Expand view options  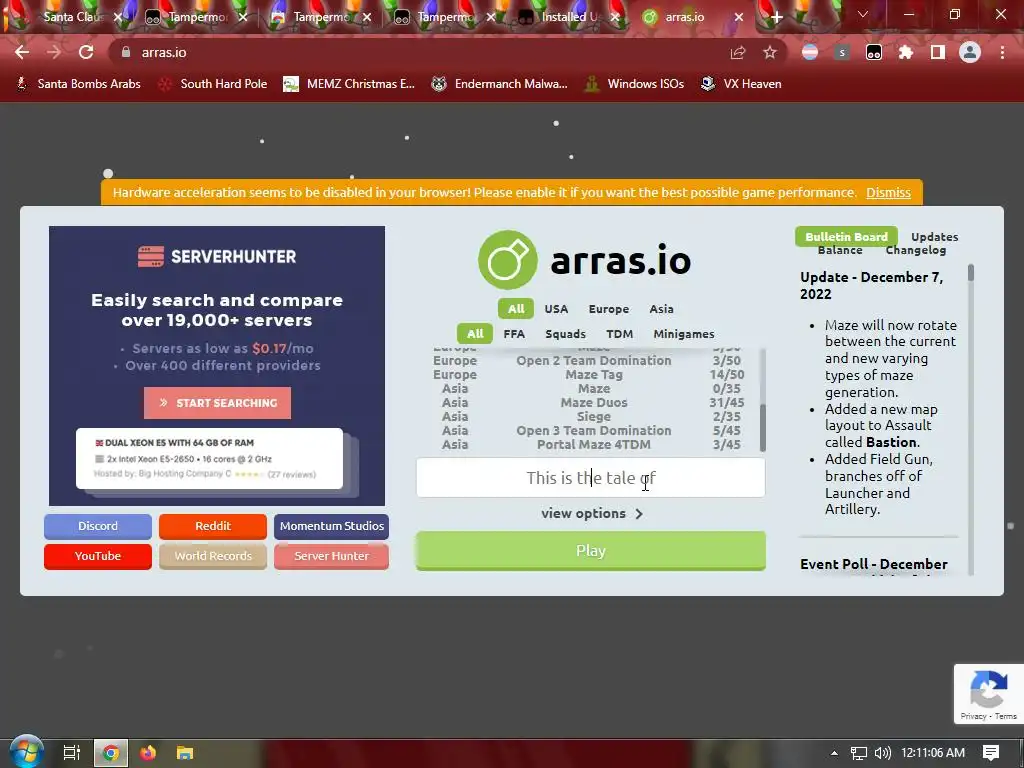tap(592, 513)
